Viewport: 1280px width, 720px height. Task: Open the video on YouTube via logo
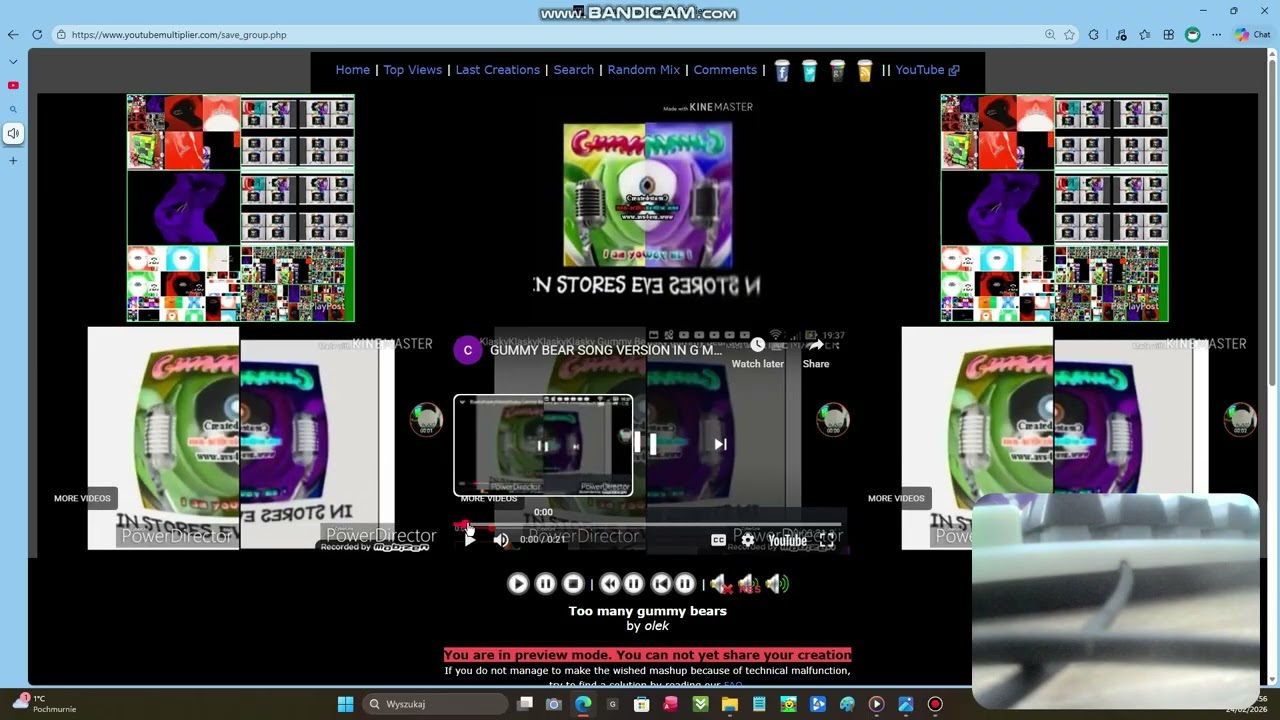click(787, 540)
